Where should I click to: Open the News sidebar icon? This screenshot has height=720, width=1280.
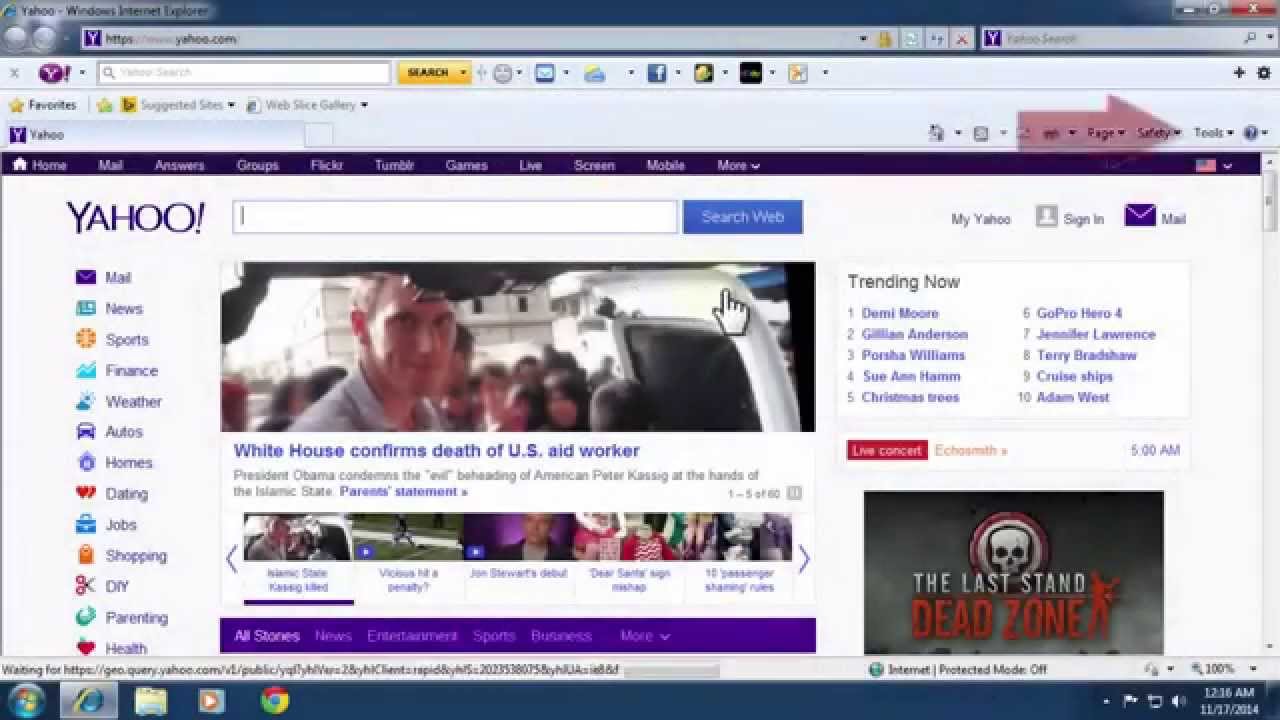point(86,309)
